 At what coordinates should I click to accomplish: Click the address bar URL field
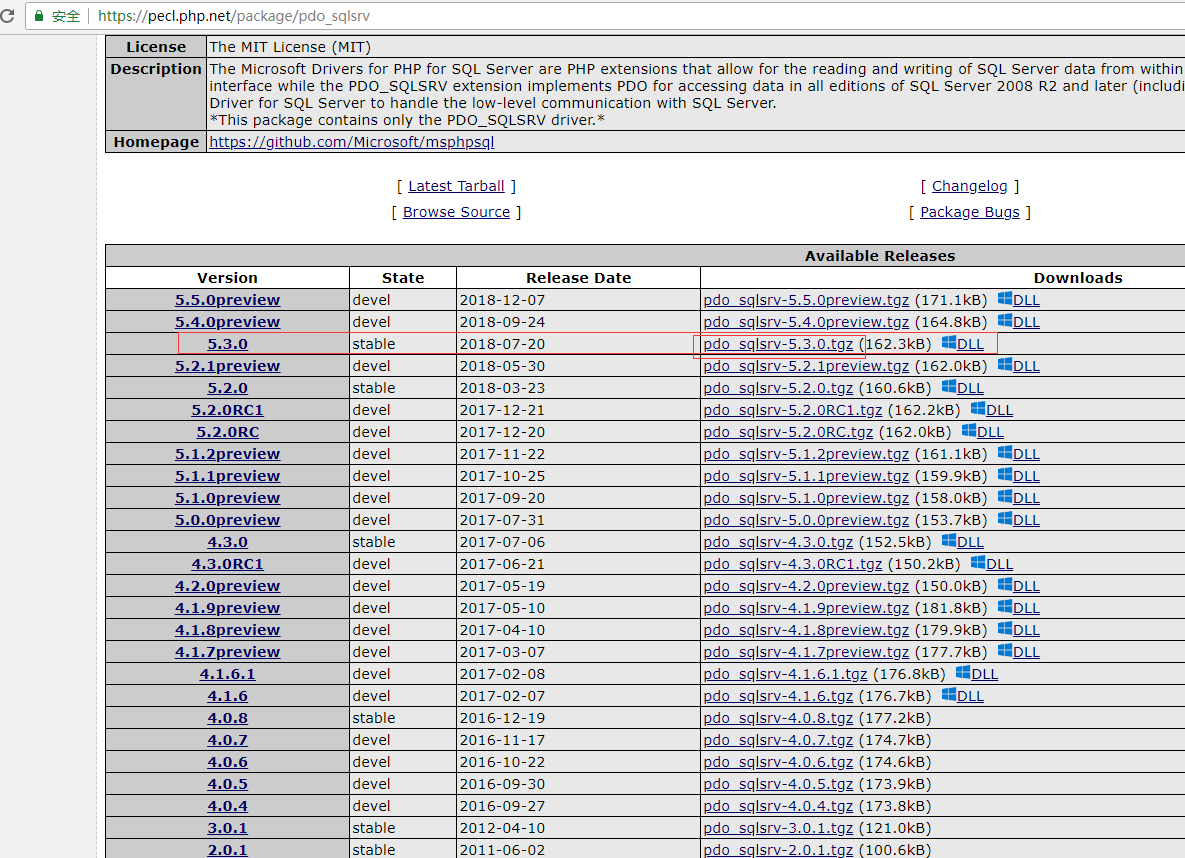pos(605,16)
